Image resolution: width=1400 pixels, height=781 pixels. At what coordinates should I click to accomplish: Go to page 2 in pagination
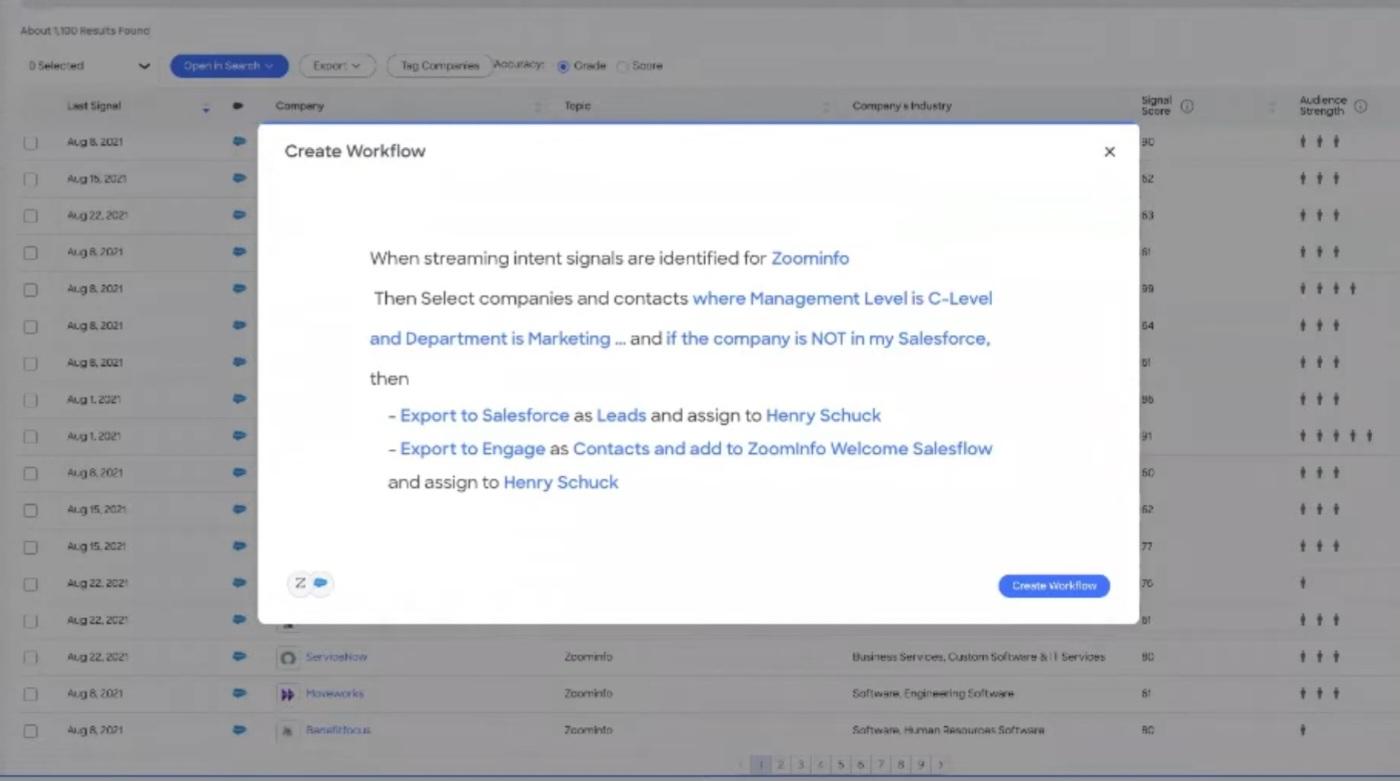tap(781, 765)
